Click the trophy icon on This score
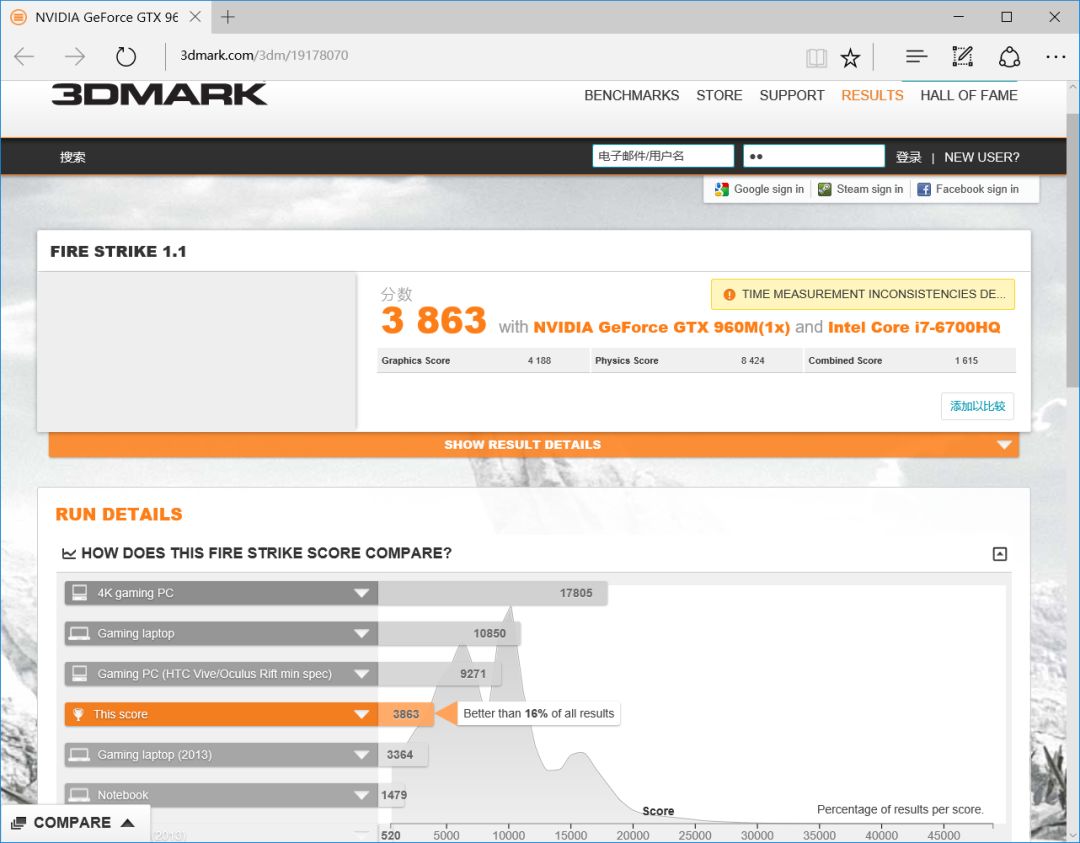The height and width of the screenshot is (843, 1080). pyautogui.click(x=78, y=714)
